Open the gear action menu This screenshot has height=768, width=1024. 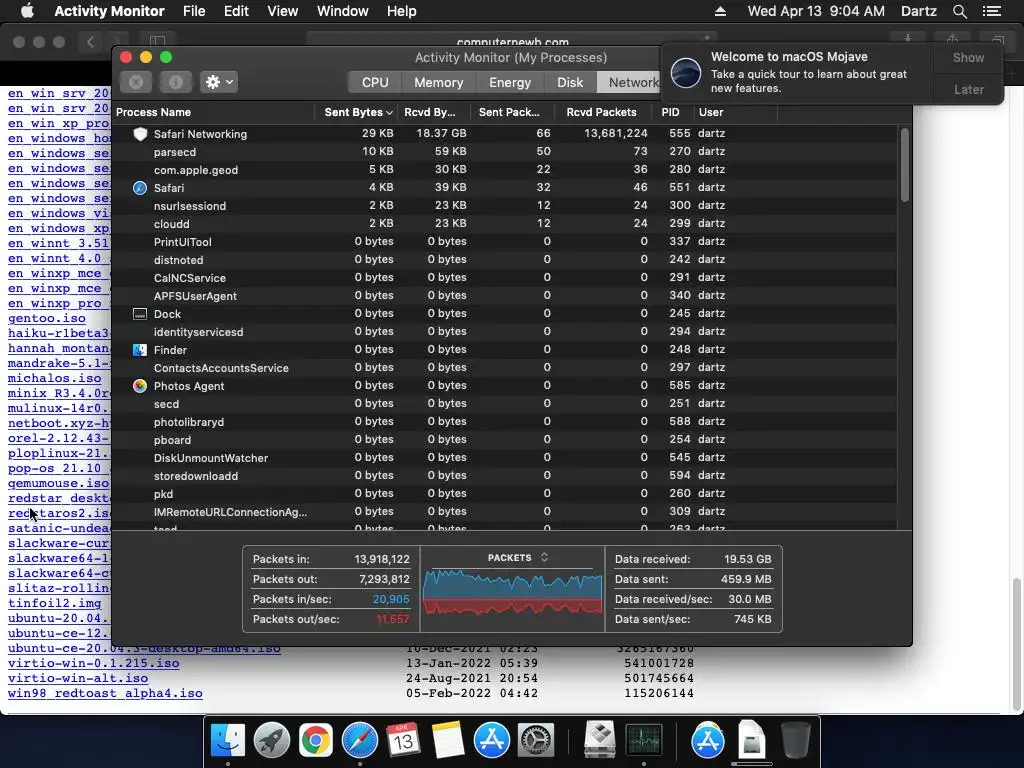coord(219,82)
